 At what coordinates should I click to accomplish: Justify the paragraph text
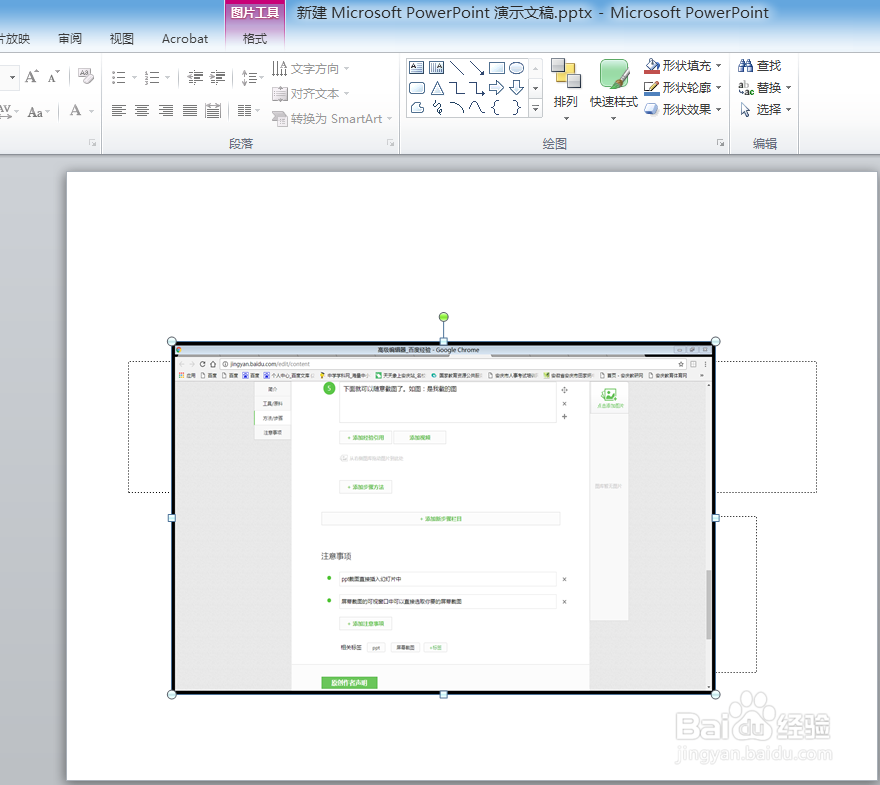click(190, 111)
